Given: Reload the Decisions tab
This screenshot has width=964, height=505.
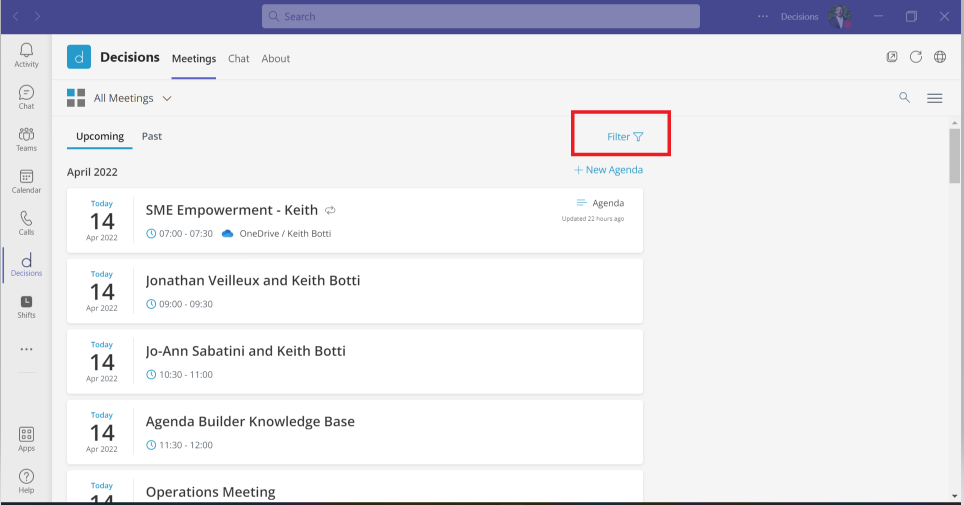Looking at the screenshot, I should click(915, 57).
